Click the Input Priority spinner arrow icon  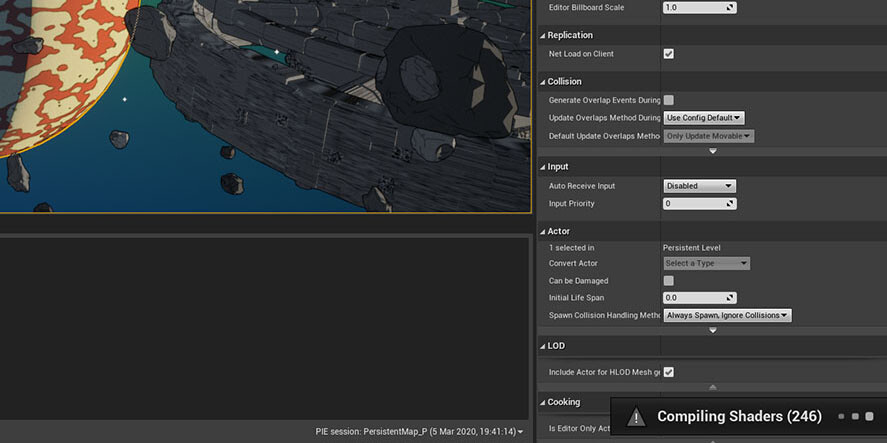(x=730, y=204)
